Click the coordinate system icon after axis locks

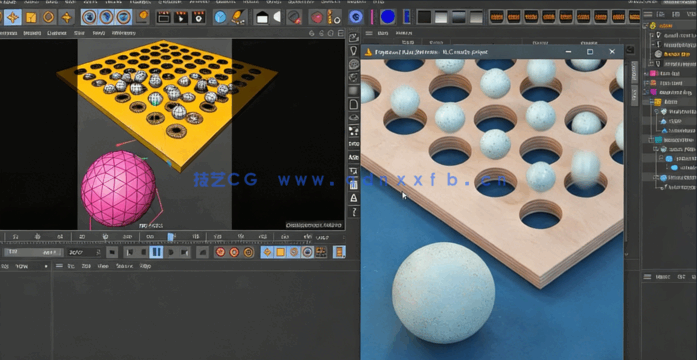tap(143, 17)
